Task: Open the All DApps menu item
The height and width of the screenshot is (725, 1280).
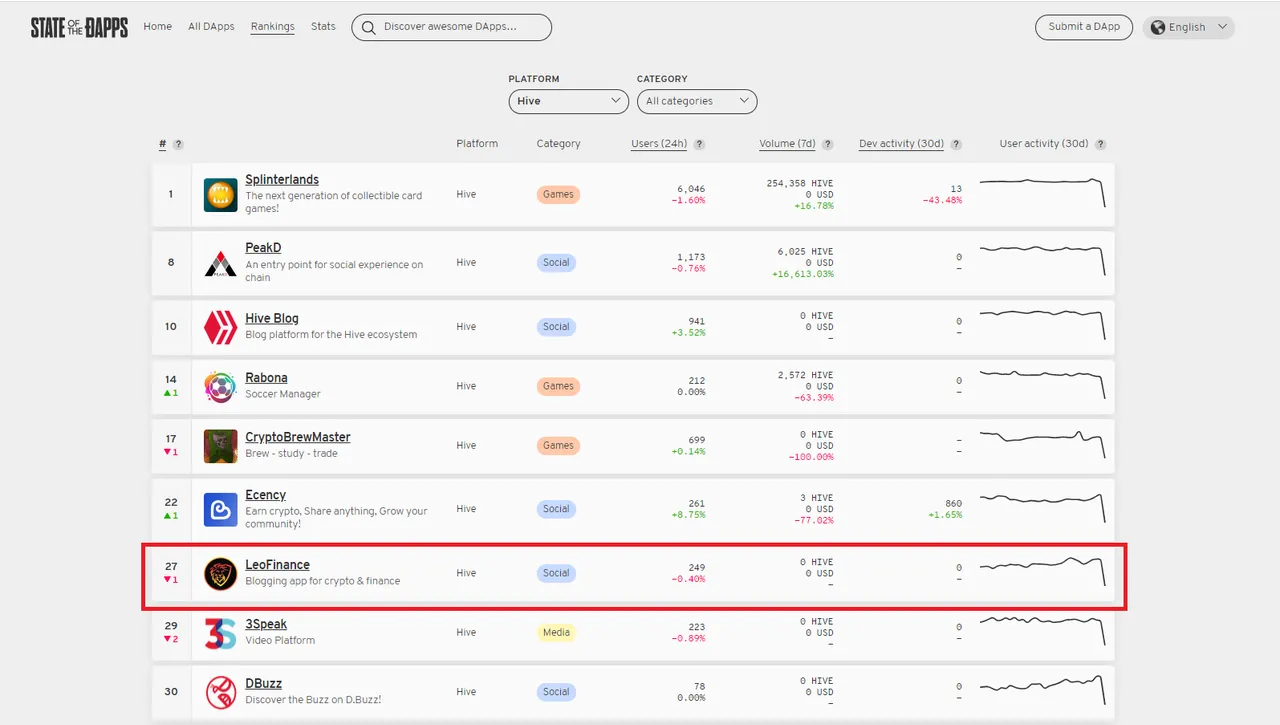Action: tap(211, 27)
